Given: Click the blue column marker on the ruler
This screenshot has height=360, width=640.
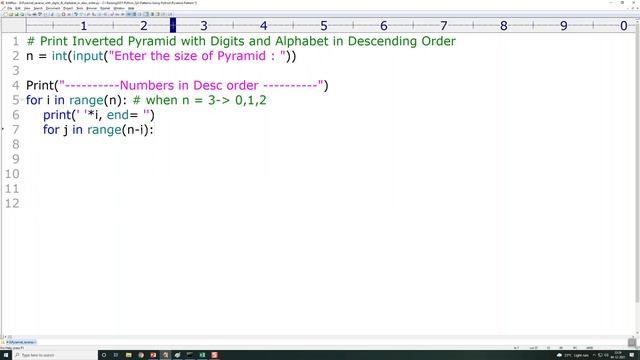Looking at the screenshot, I should (173, 25).
